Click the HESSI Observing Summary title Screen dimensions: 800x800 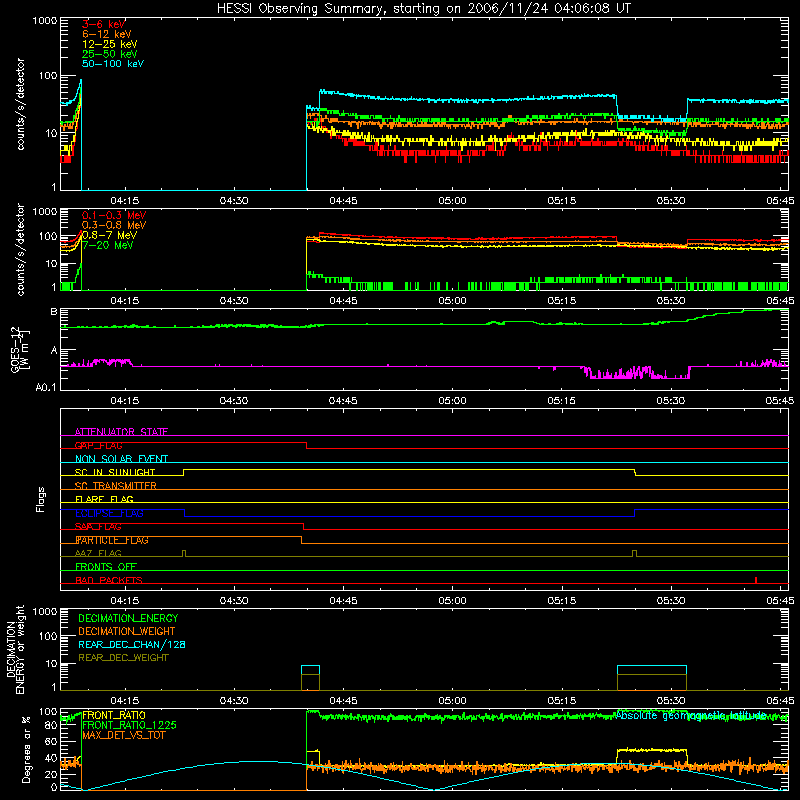pyautogui.click(x=423, y=9)
